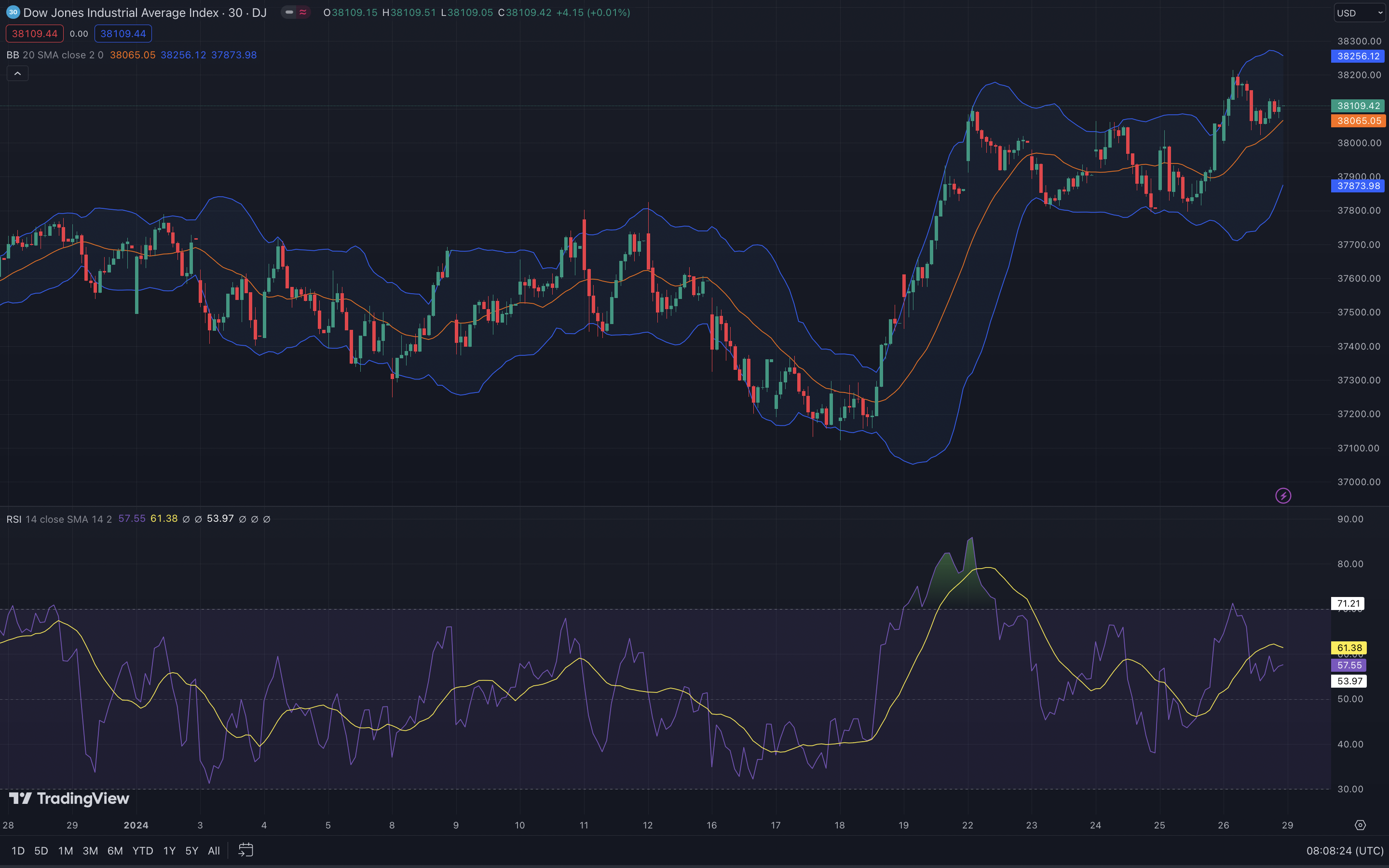
Task: Click the market status pill icon
Action: [289, 12]
